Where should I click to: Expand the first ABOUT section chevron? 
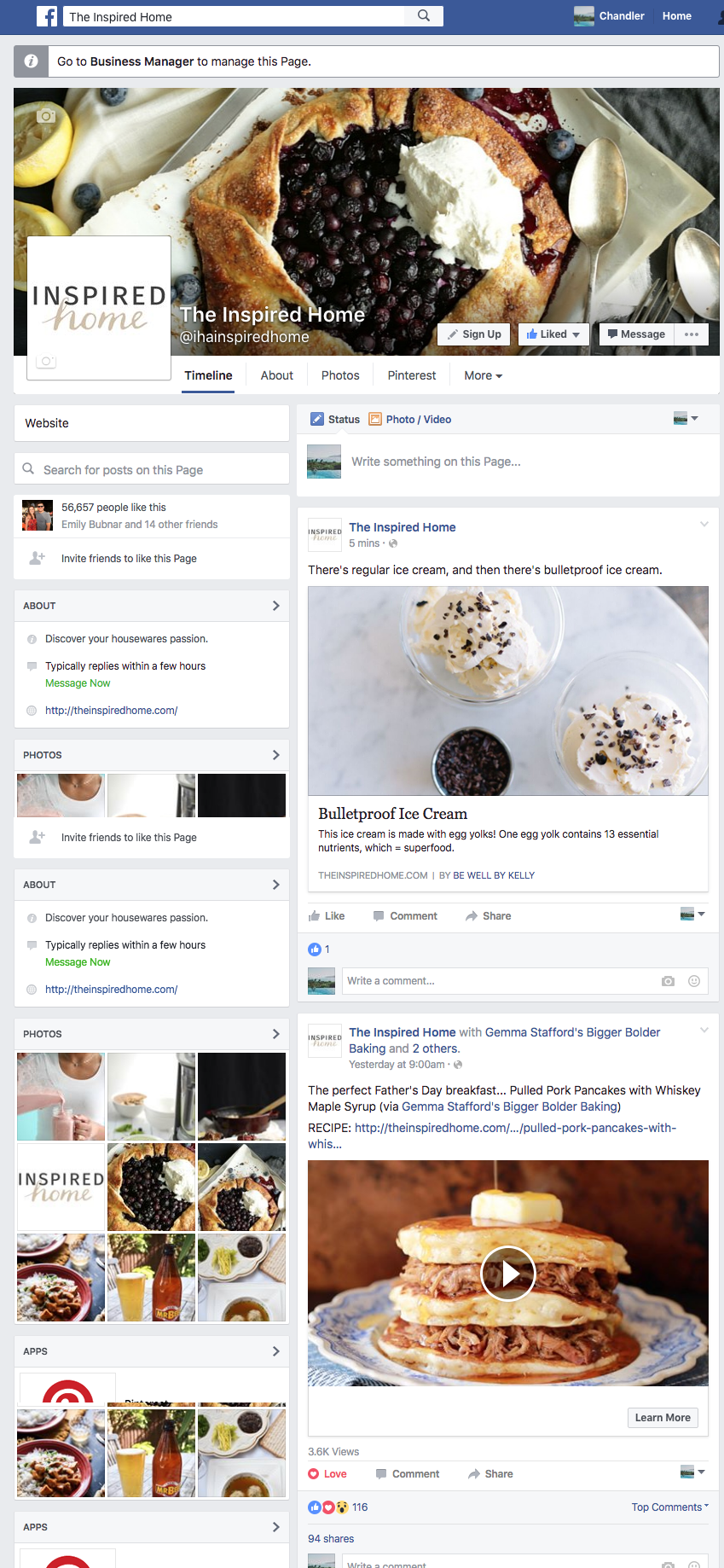point(275,606)
